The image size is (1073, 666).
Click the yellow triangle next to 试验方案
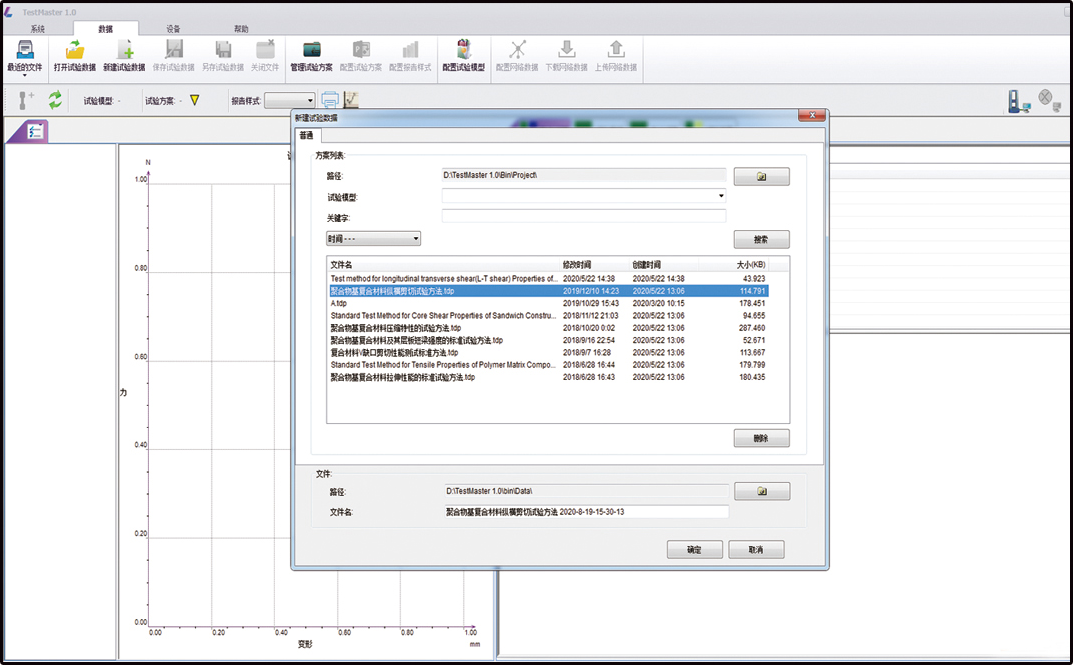[x=195, y=100]
